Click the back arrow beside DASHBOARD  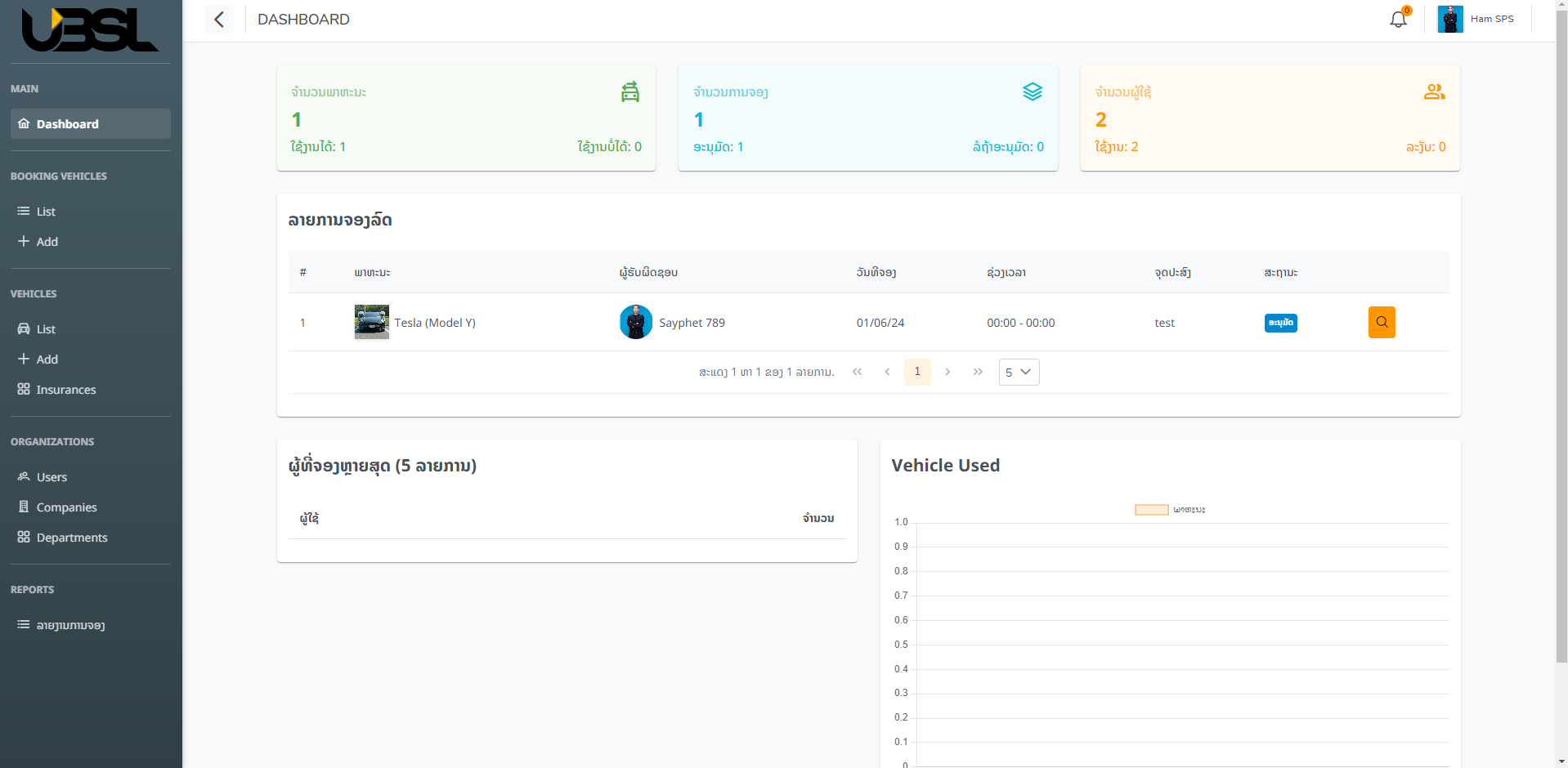tap(218, 19)
